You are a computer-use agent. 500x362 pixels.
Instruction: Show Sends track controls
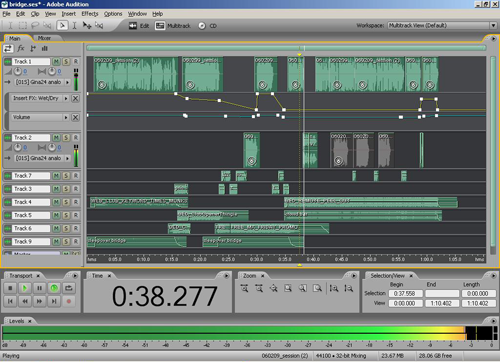pyautogui.click(x=33, y=49)
